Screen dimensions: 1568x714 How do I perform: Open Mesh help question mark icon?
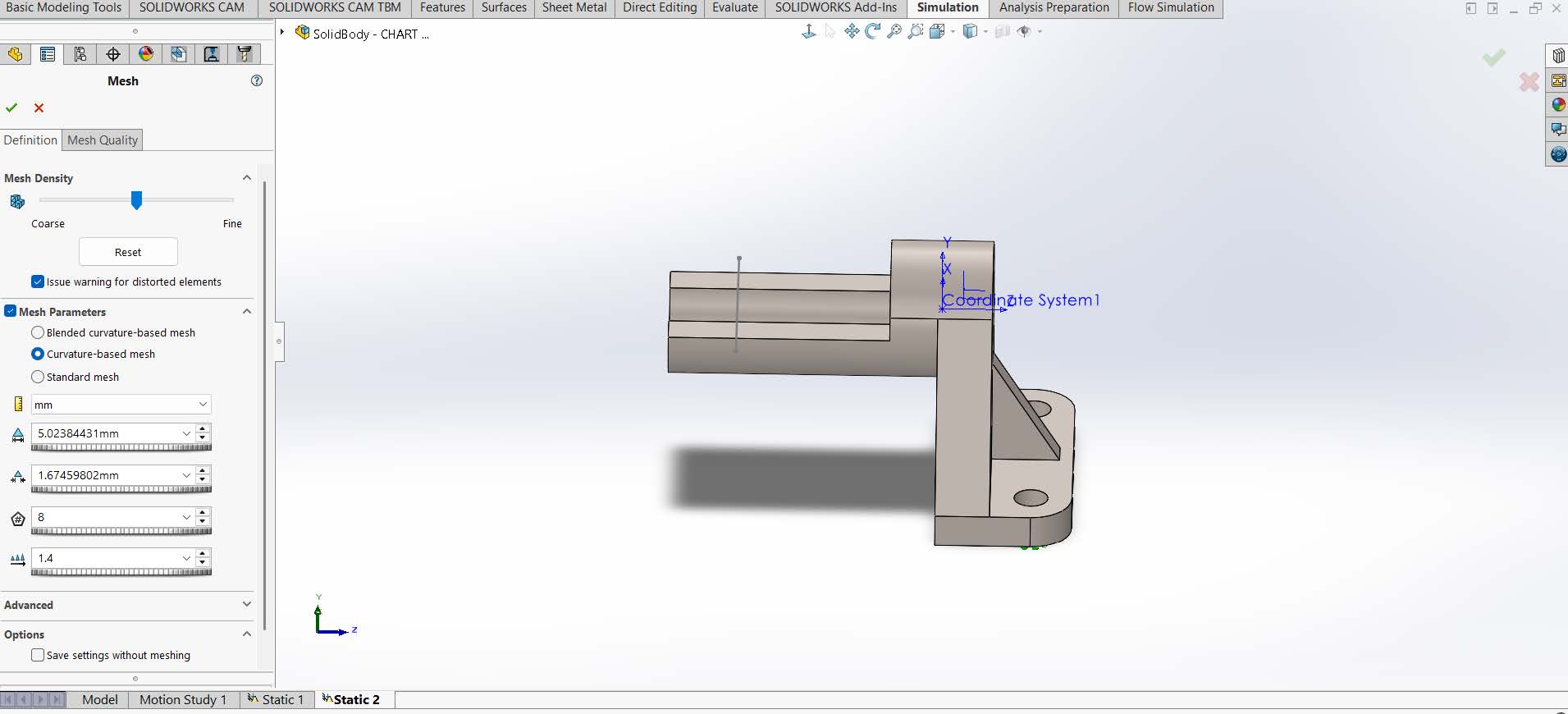click(x=257, y=80)
